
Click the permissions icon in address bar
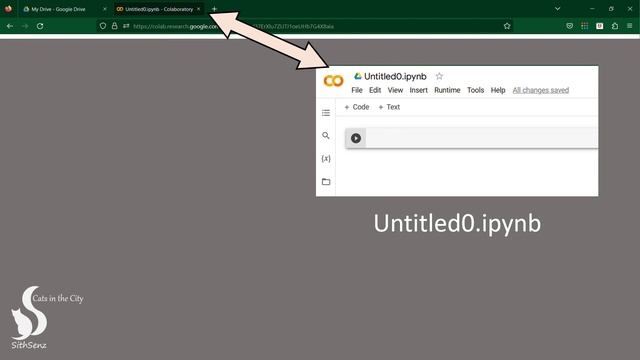(126, 26)
